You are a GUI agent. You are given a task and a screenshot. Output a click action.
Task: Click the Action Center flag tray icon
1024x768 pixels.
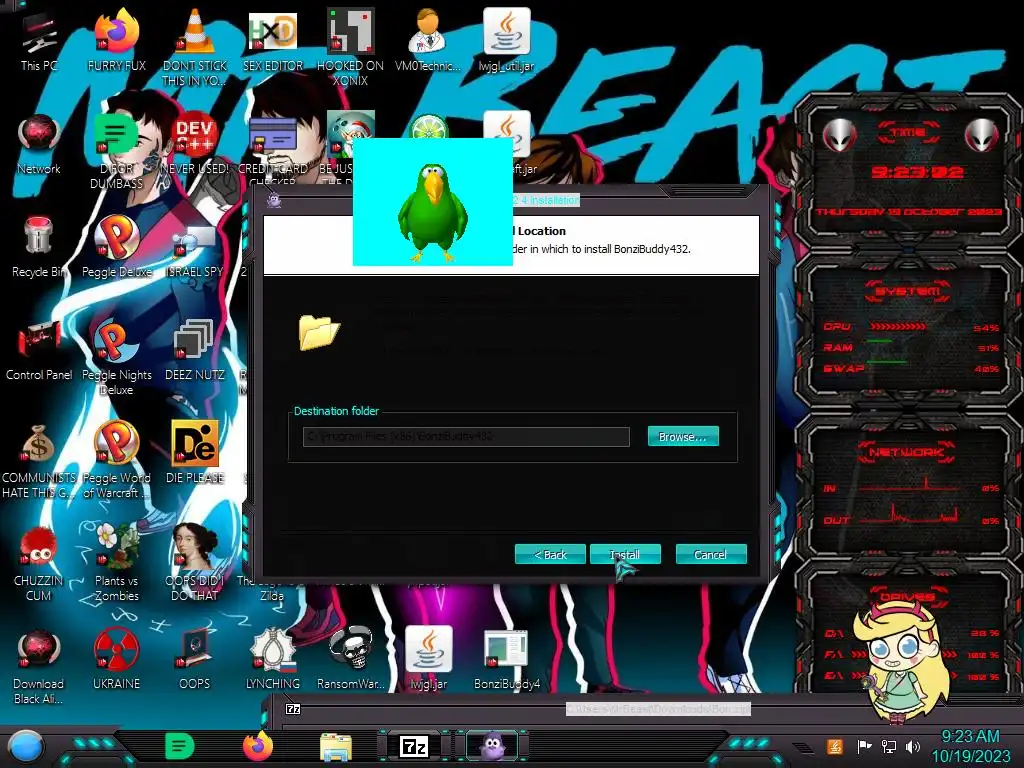[864, 746]
